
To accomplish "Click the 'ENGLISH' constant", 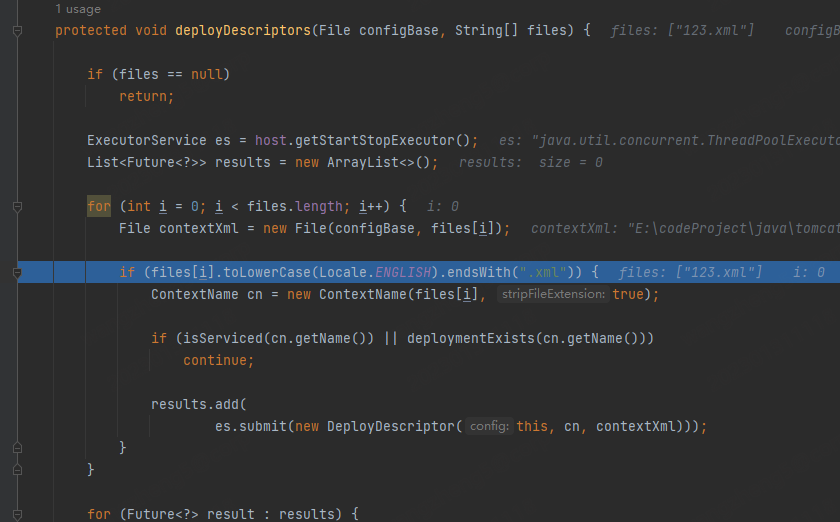I will pos(403,272).
